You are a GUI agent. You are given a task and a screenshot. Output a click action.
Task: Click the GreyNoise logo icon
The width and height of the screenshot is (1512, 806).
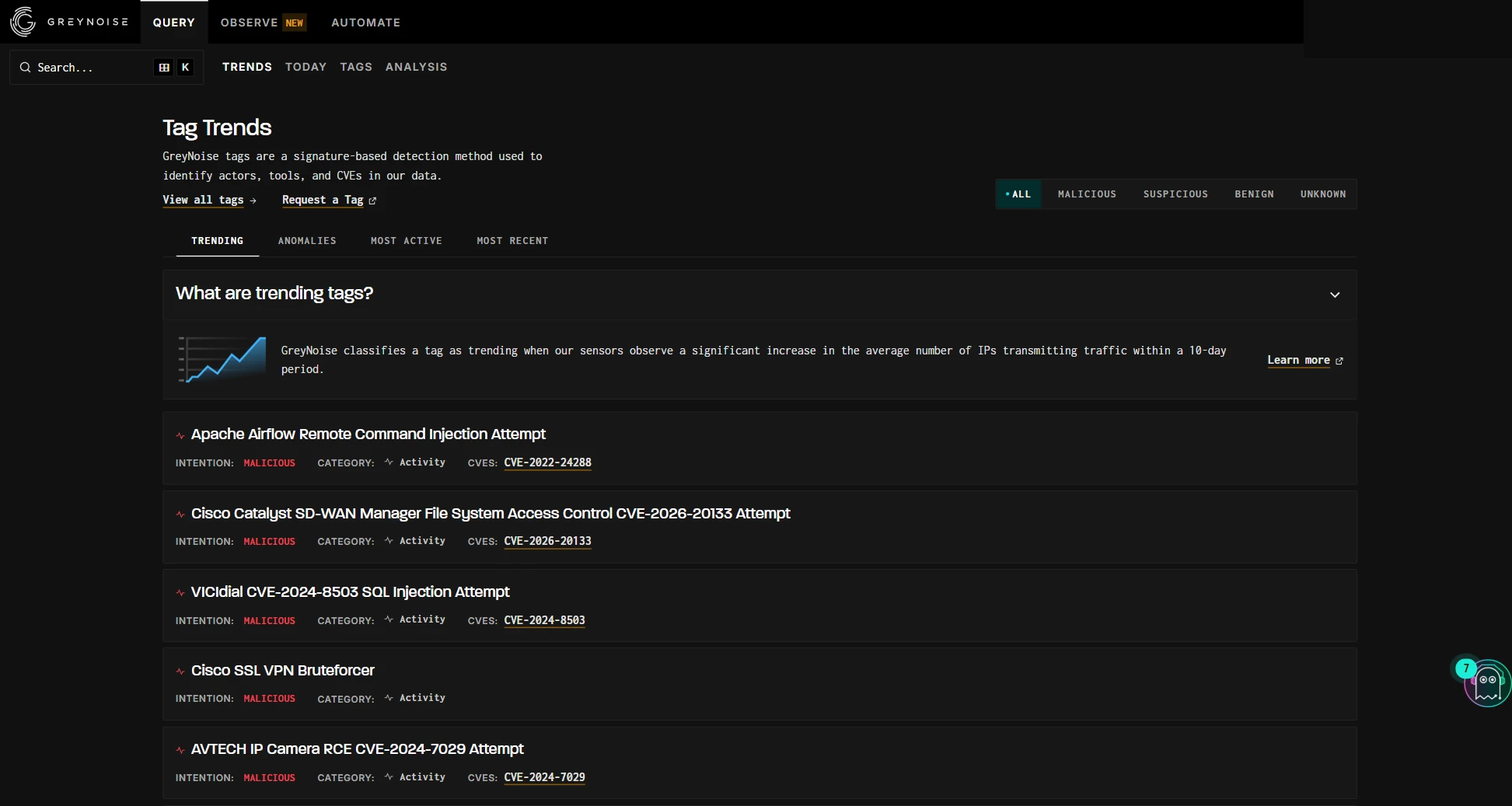tap(23, 22)
